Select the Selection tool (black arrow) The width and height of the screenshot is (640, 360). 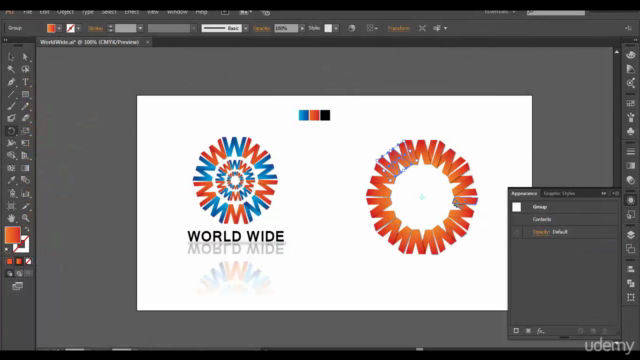point(11,57)
